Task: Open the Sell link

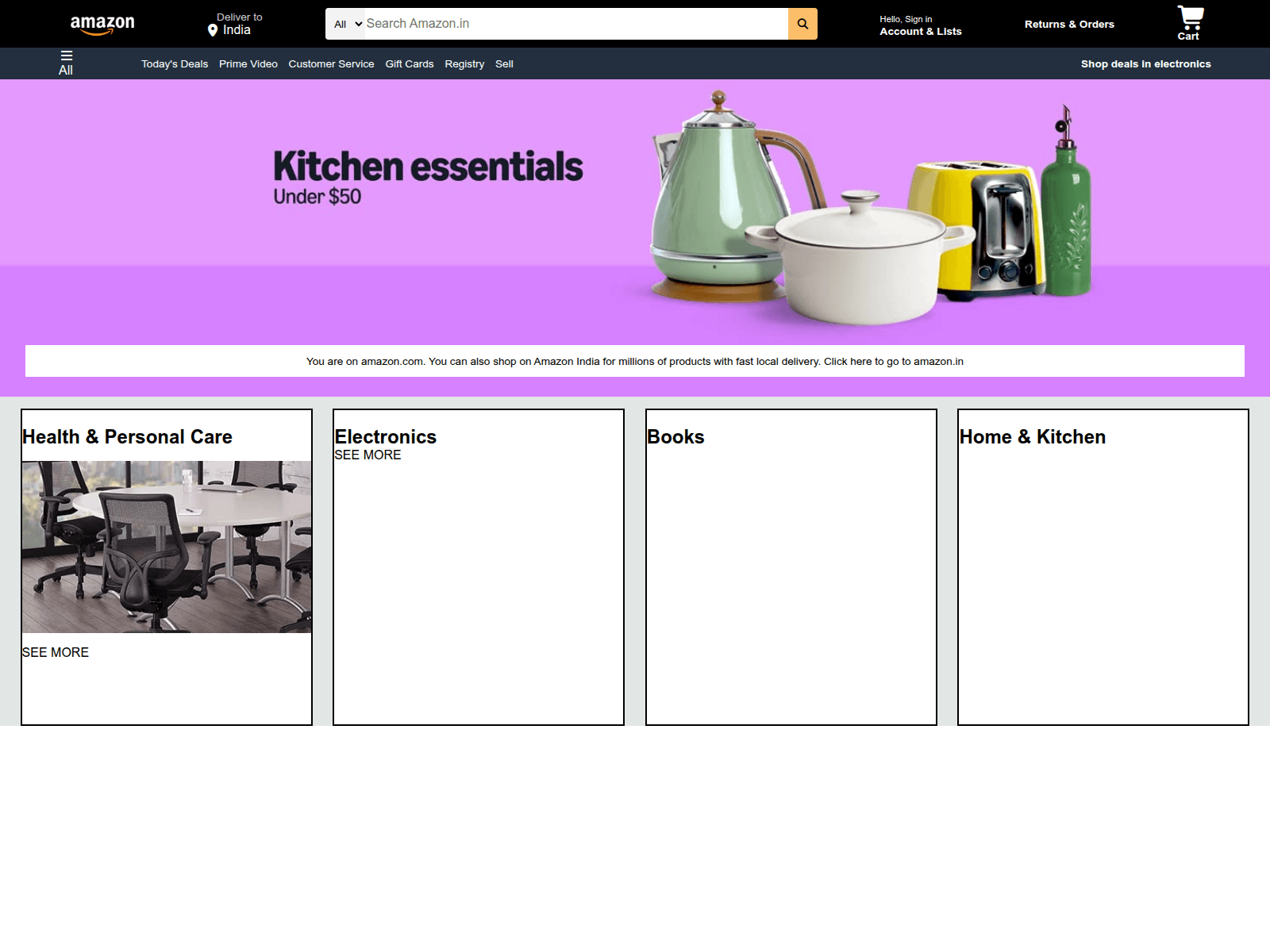Action: tap(504, 64)
